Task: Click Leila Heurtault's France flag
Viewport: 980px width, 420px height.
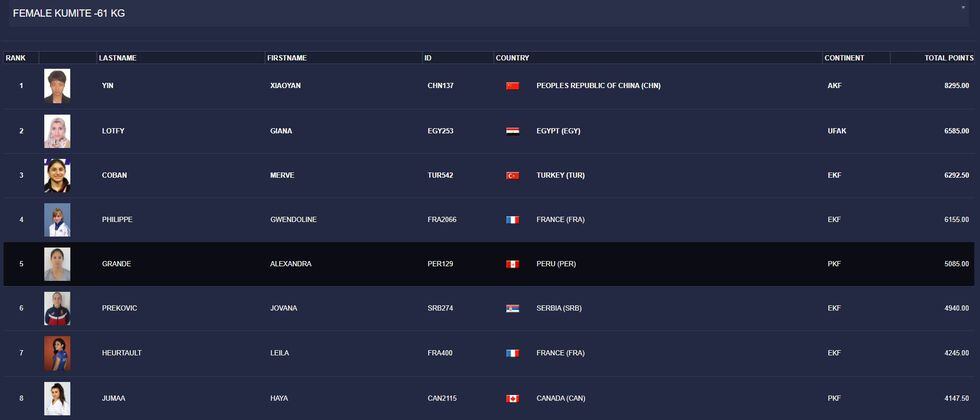Action: point(513,353)
